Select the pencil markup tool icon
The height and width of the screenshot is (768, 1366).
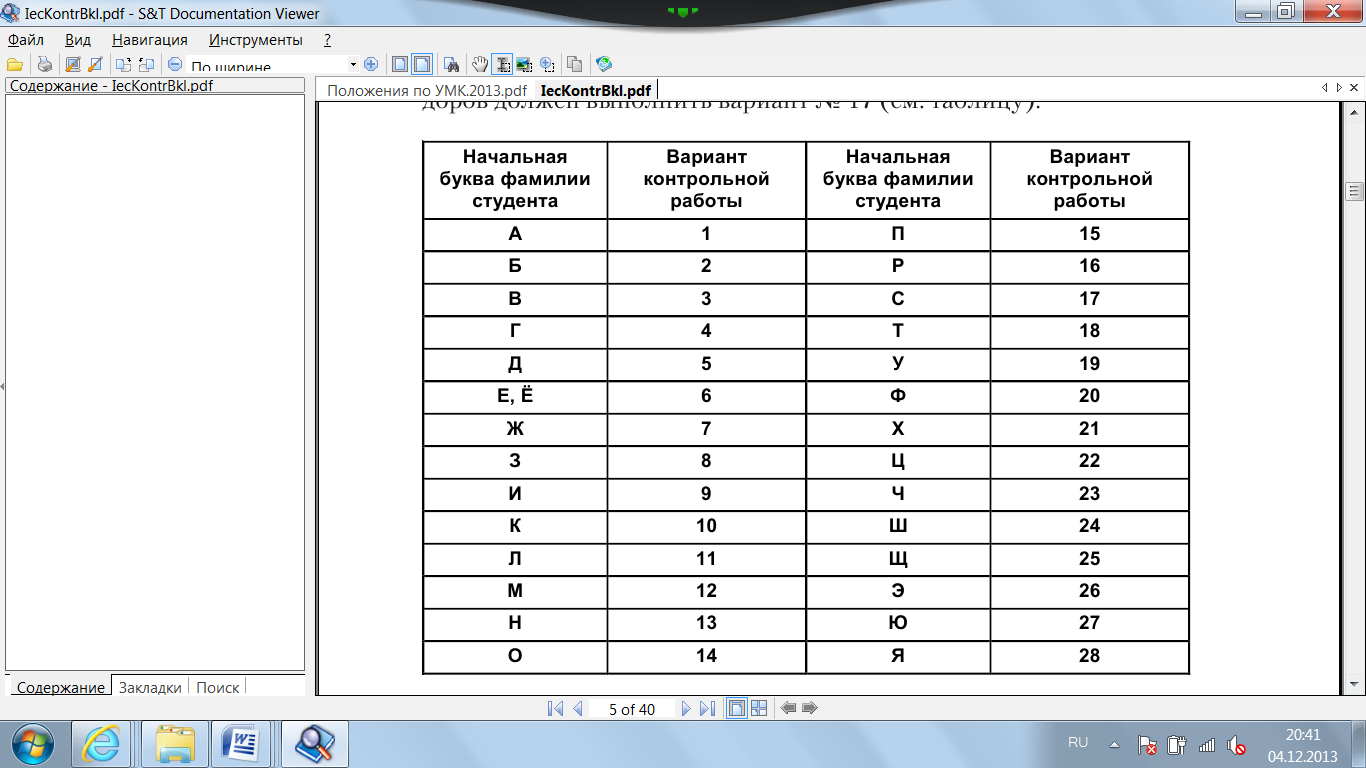click(x=96, y=64)
